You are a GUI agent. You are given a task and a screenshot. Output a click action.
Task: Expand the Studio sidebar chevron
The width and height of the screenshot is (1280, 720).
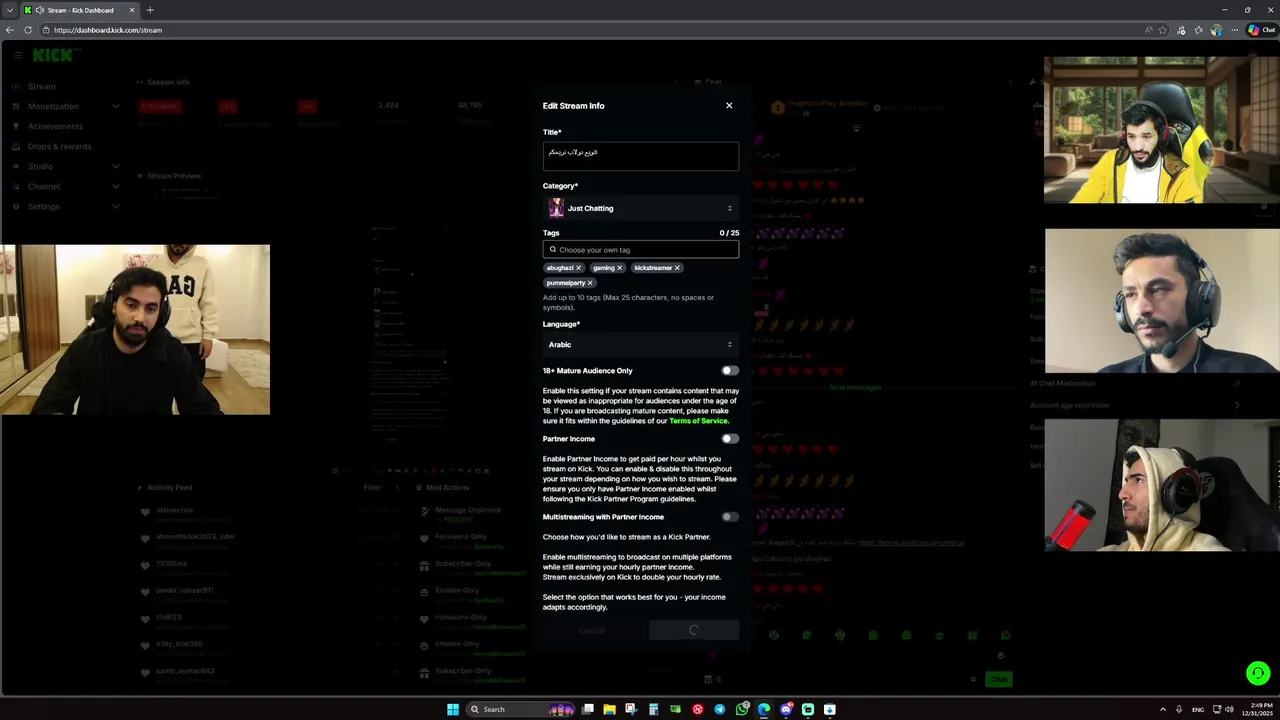(x=116, y=166)
